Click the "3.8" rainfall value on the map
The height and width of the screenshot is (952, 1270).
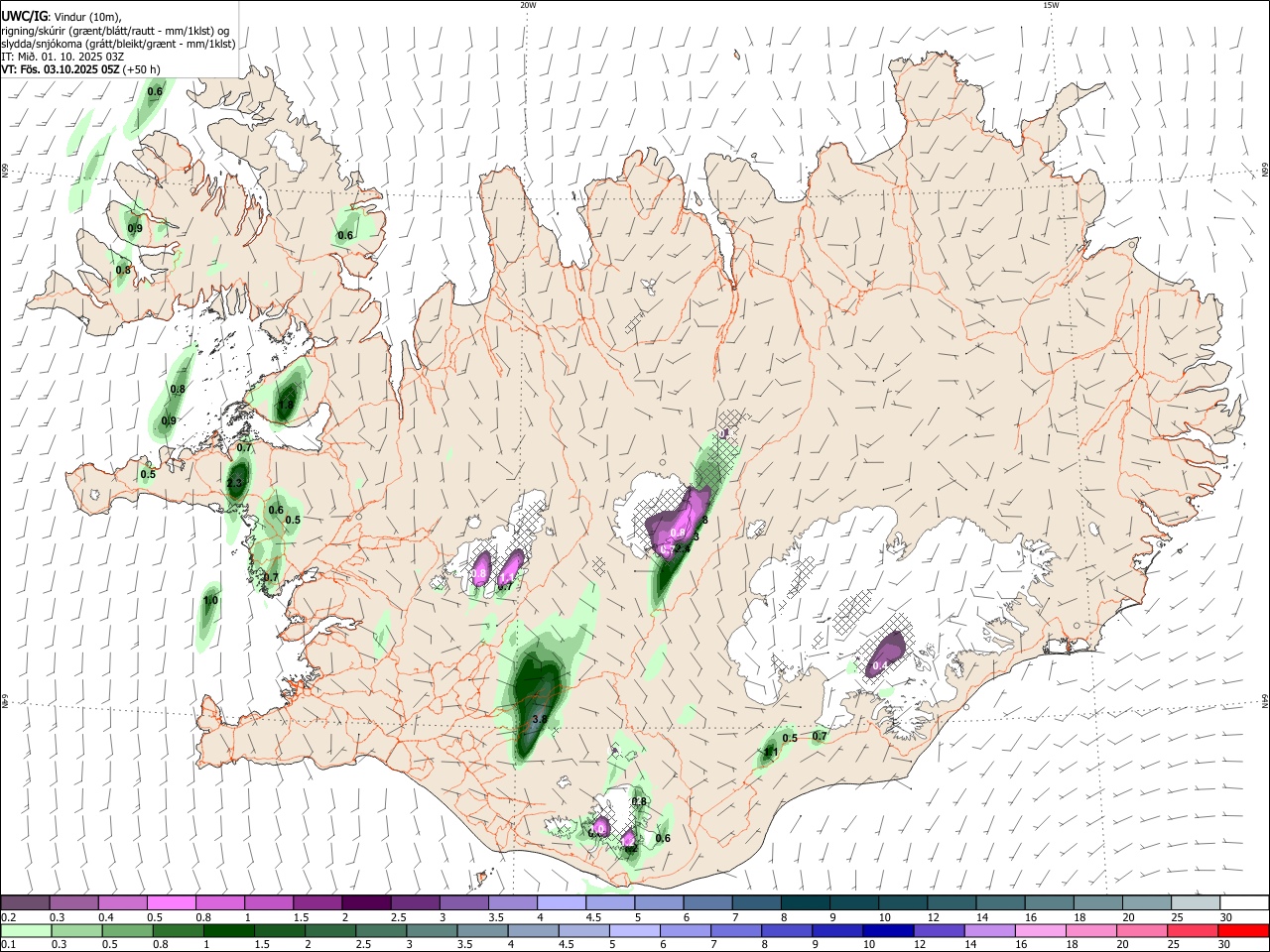point(540,719)
